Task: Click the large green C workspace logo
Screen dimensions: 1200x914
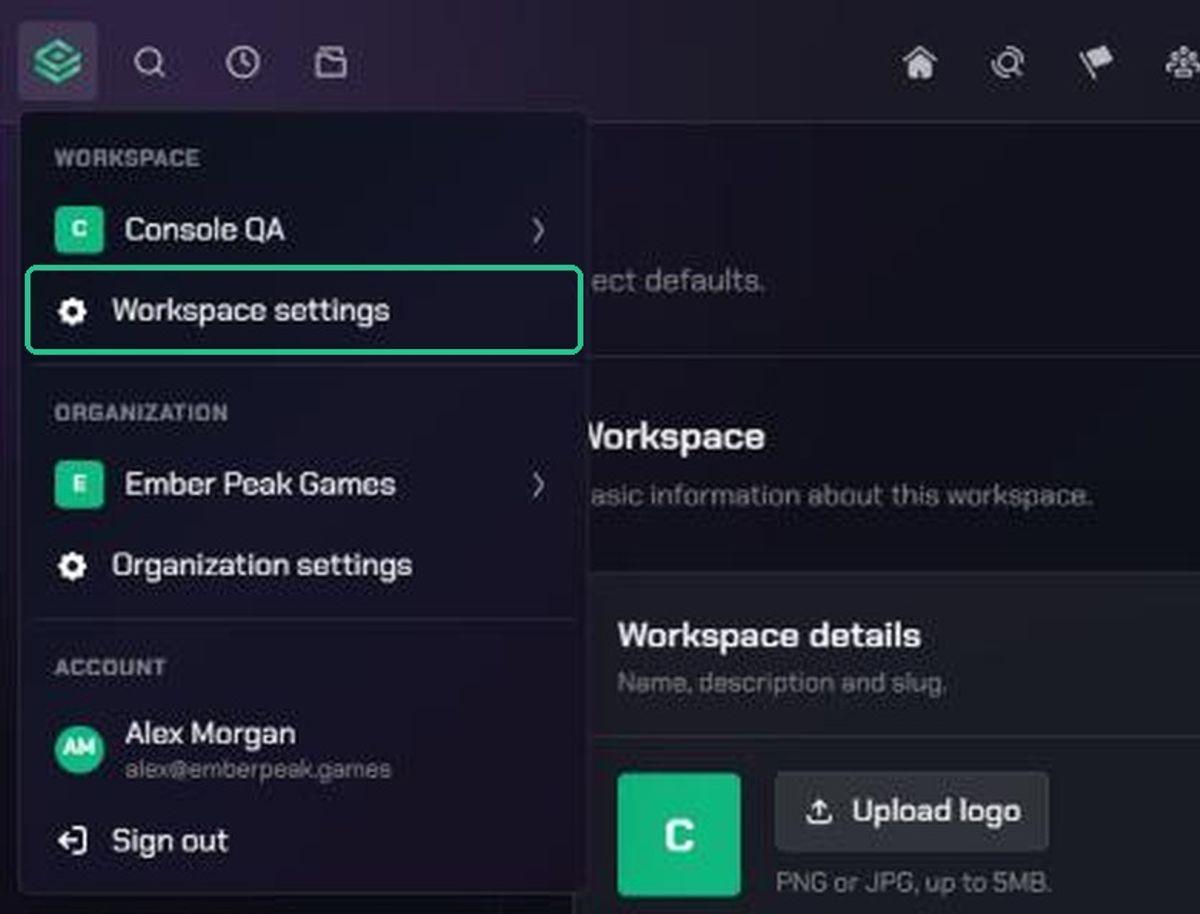Action: (x=679, y=834)
